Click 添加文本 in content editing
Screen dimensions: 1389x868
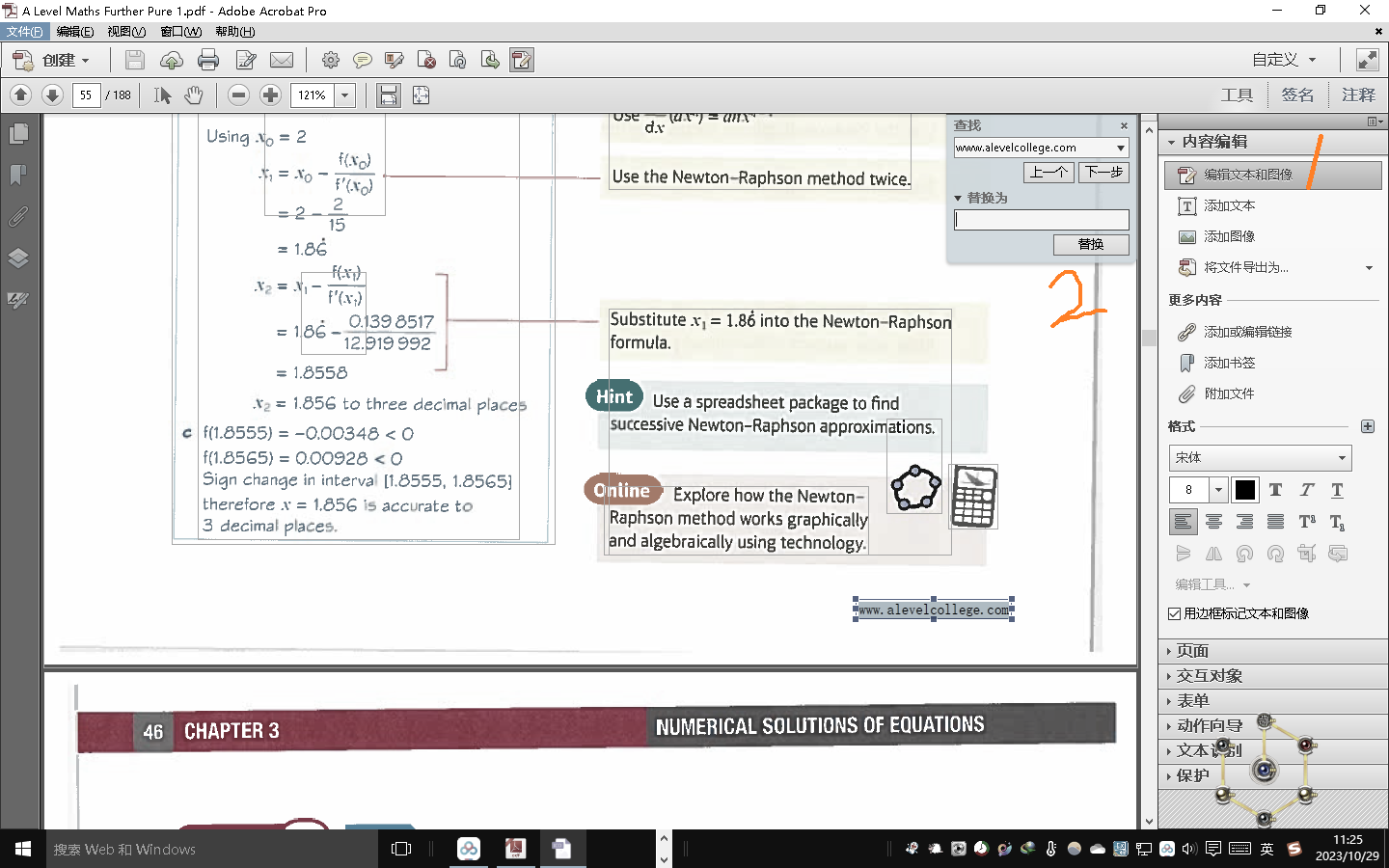pos(1229,205)
